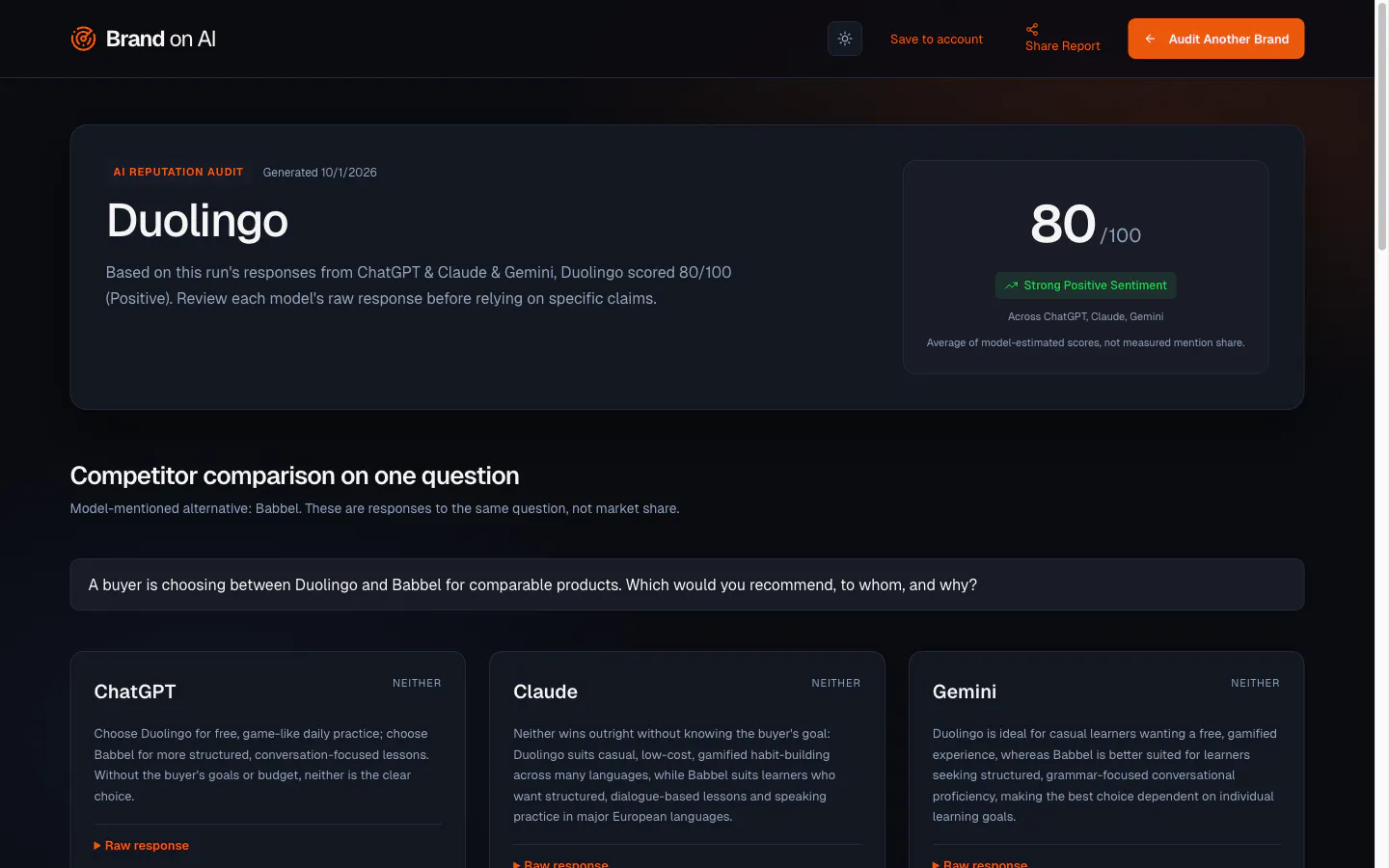
Task: Click the AI REPUTATION AUDIT label
Action: (178, 172)
